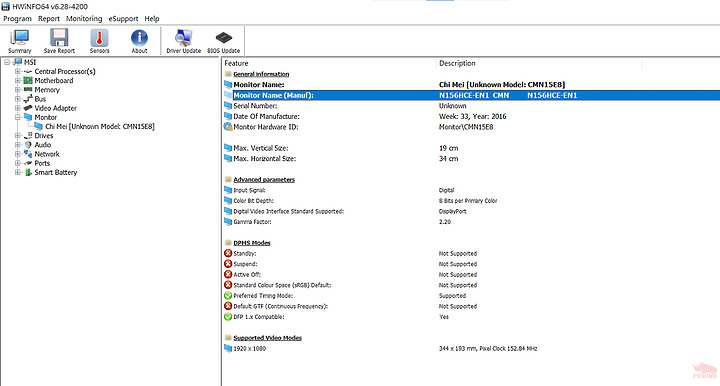
Task: Click green check beside DFP 1.x Compatible
Action: click(x=228, y=317)
